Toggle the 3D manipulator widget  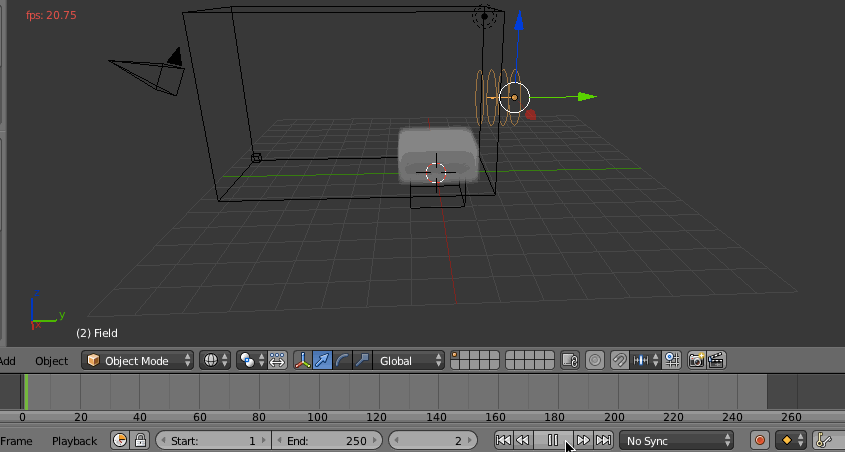click(302, 360)
